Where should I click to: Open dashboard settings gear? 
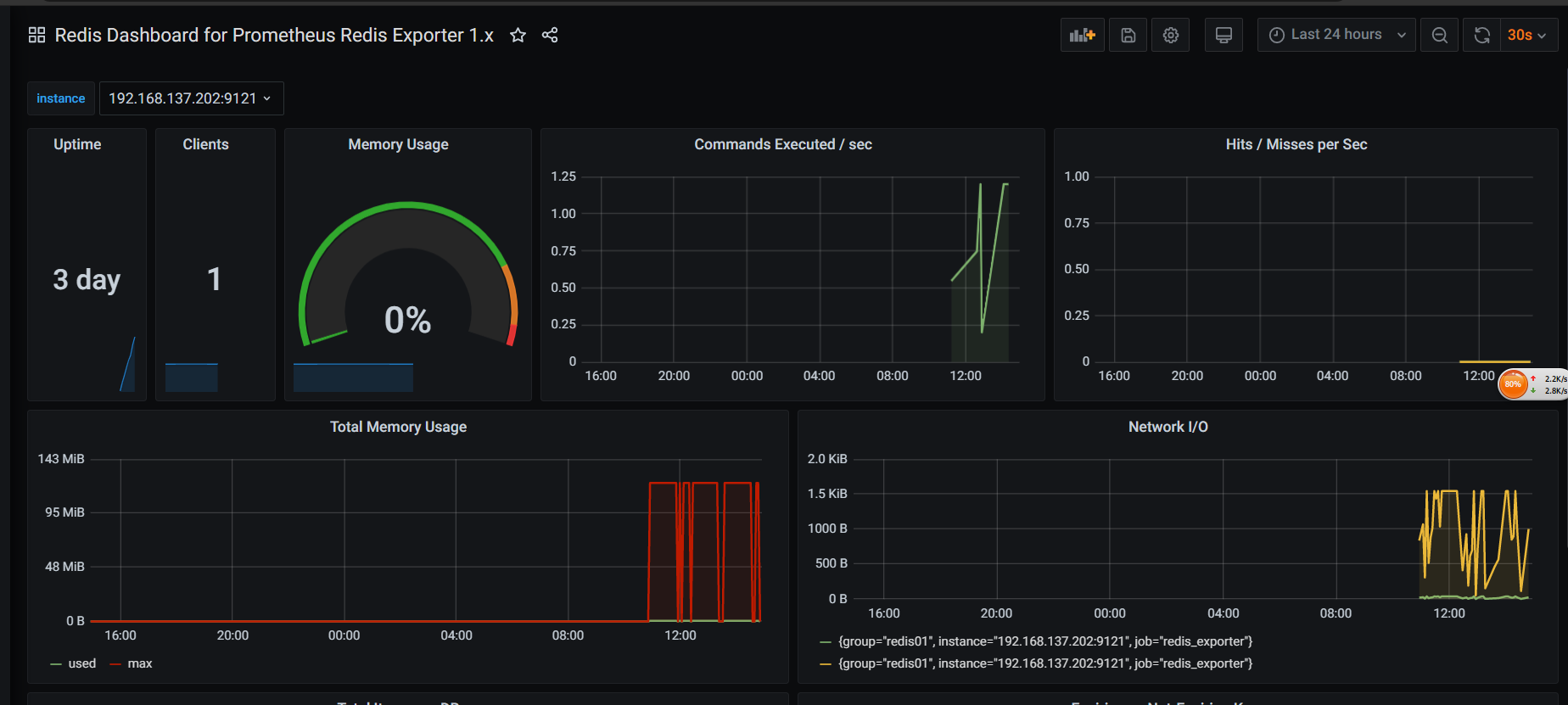pyautogui.click(x=1171, y=35)
